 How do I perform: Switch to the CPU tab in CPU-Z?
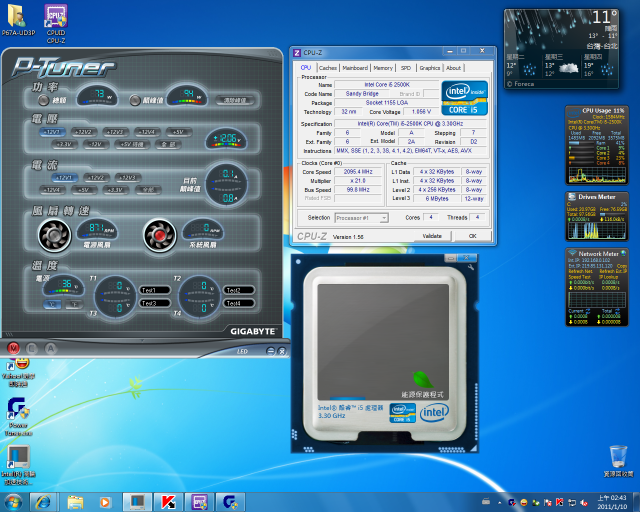[306, 68]
